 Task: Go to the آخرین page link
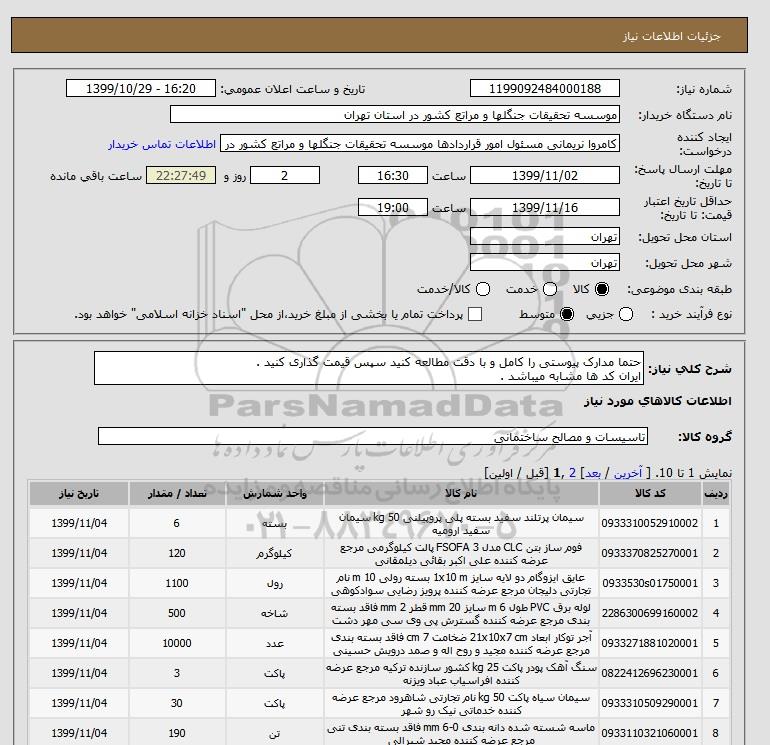[628, 473]
